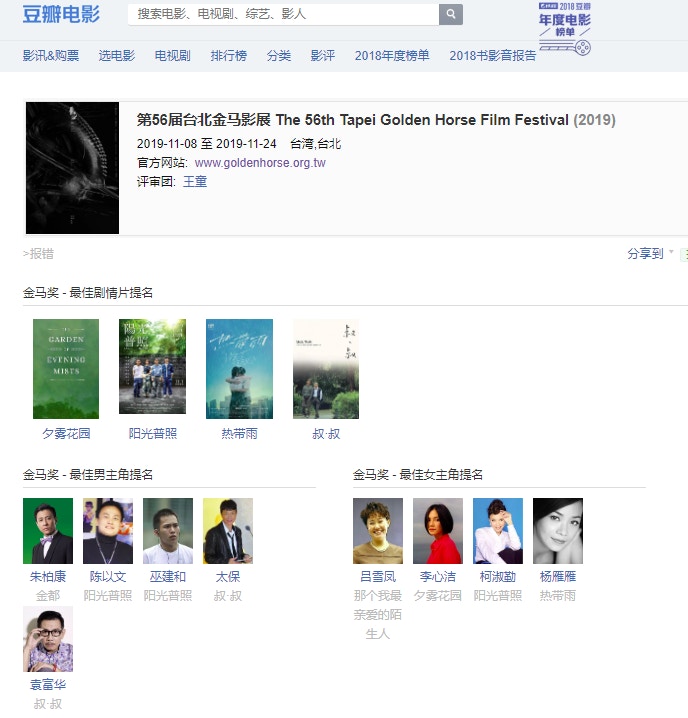Select the 热带雨 poster image
The image size is (688, 718).
pos(239,369)
